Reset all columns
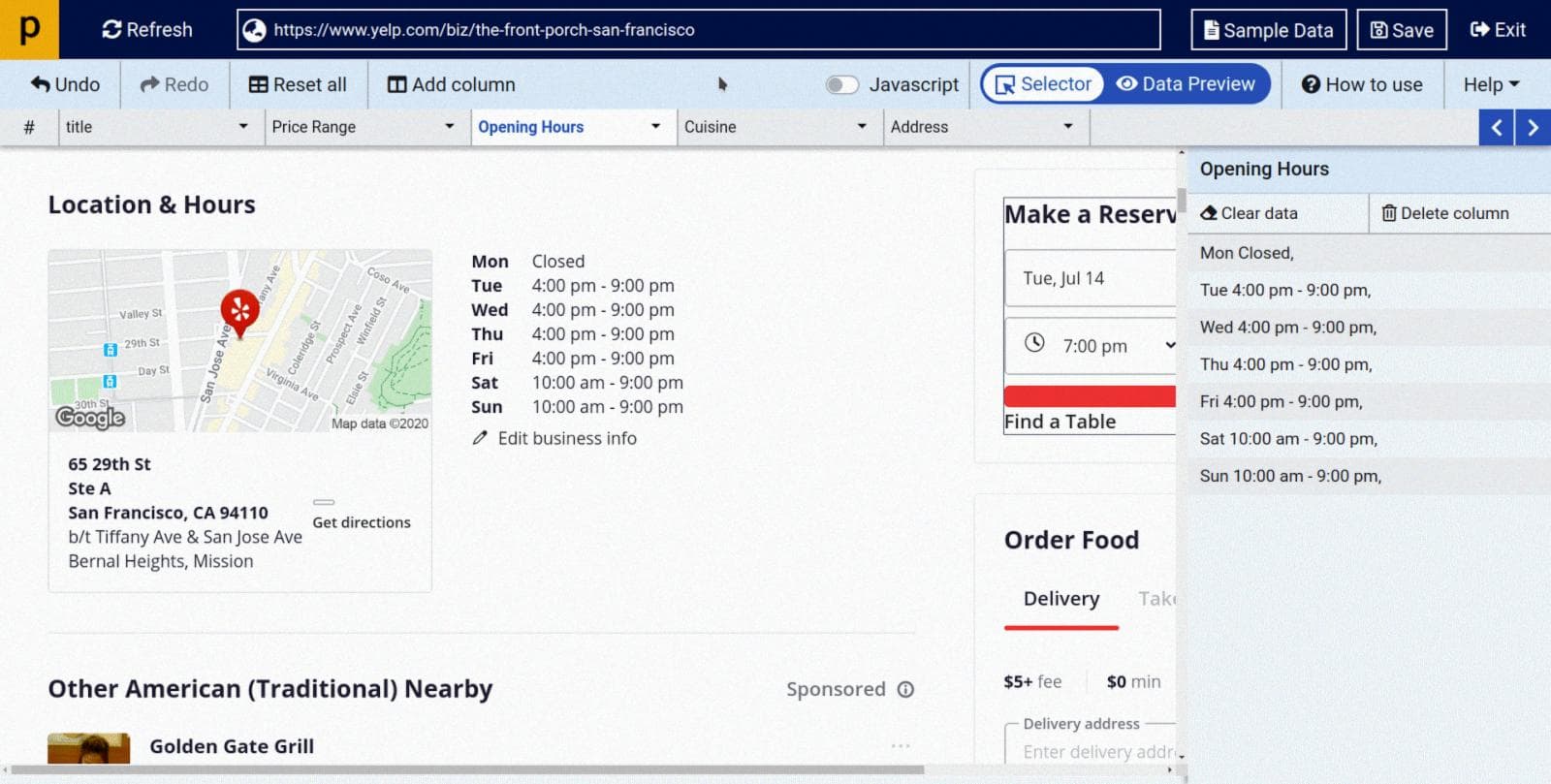 pyautogui.click(x=298, y=84)
